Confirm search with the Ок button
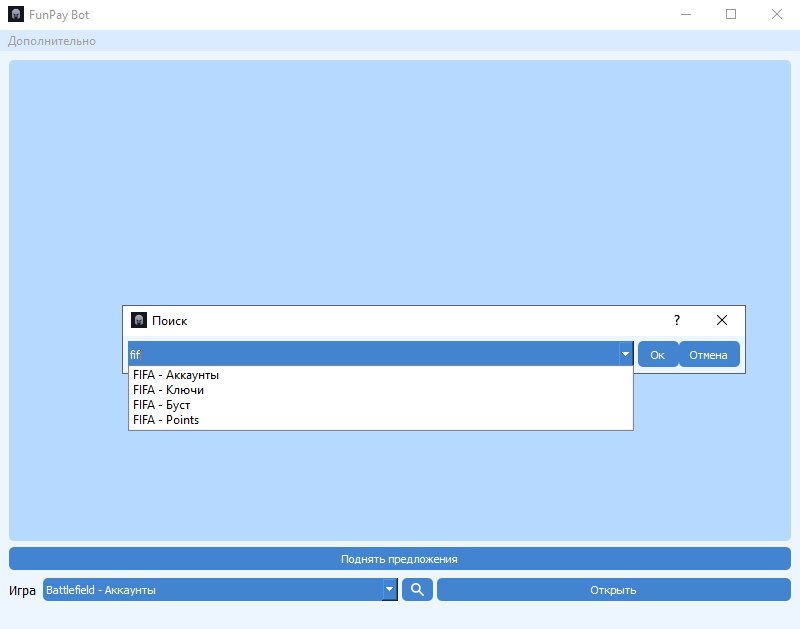 click(x=658, y=355)
